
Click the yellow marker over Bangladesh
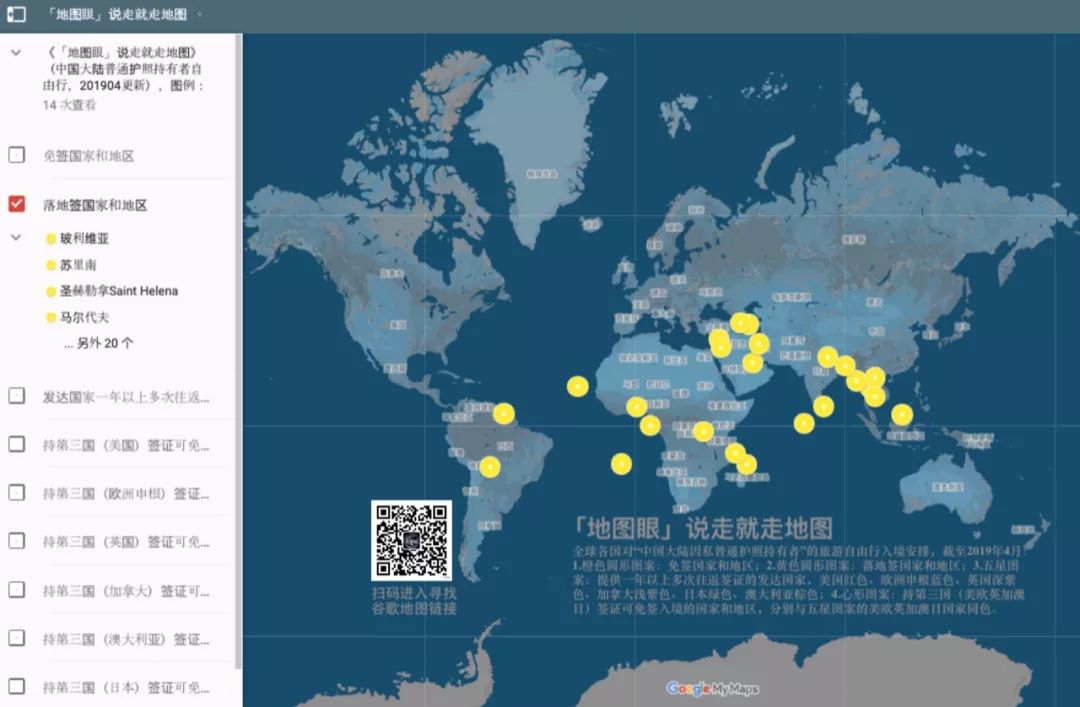(845, 366)
